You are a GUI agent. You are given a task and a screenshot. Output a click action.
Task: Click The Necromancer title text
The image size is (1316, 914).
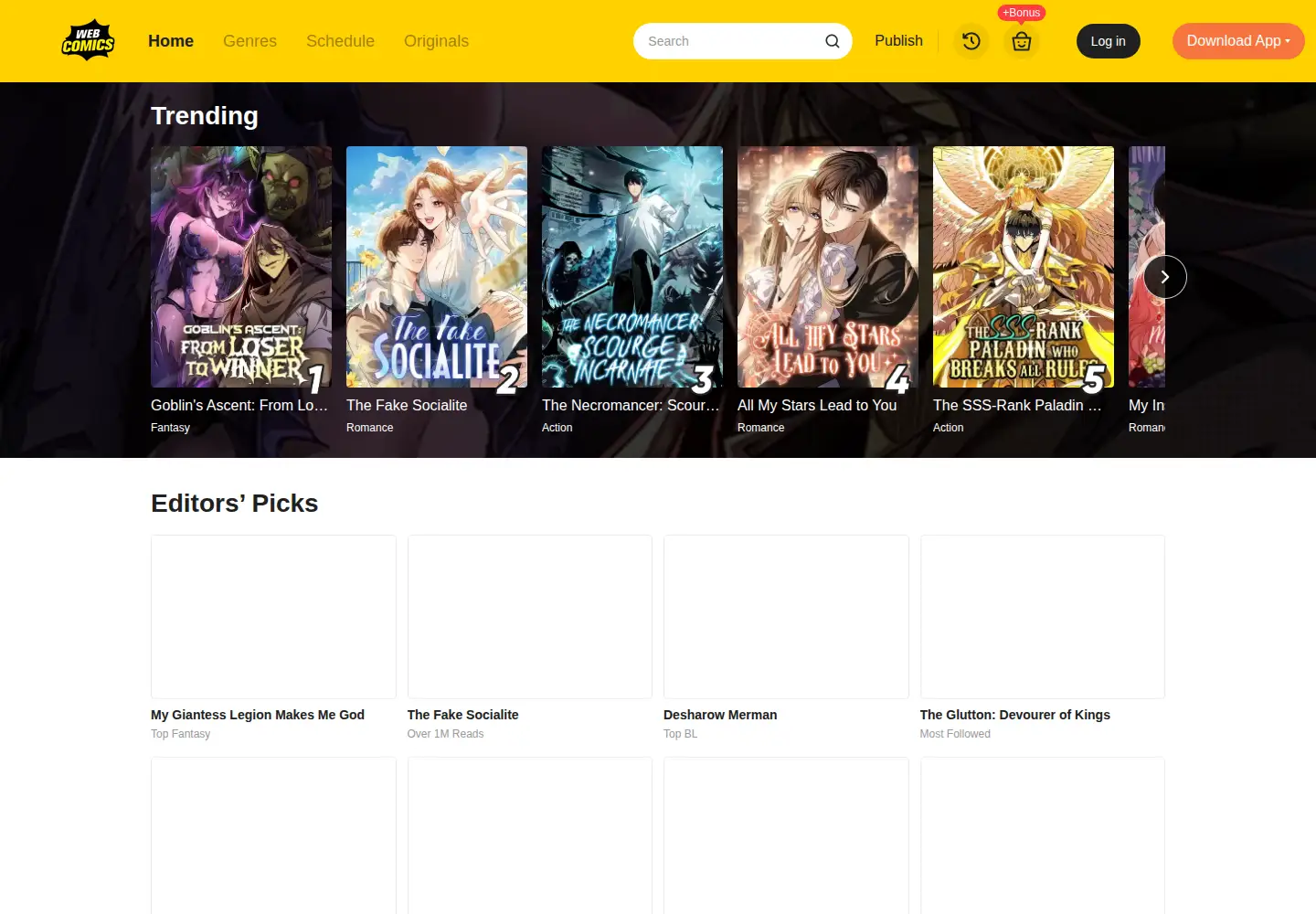(x=631, y=405)
